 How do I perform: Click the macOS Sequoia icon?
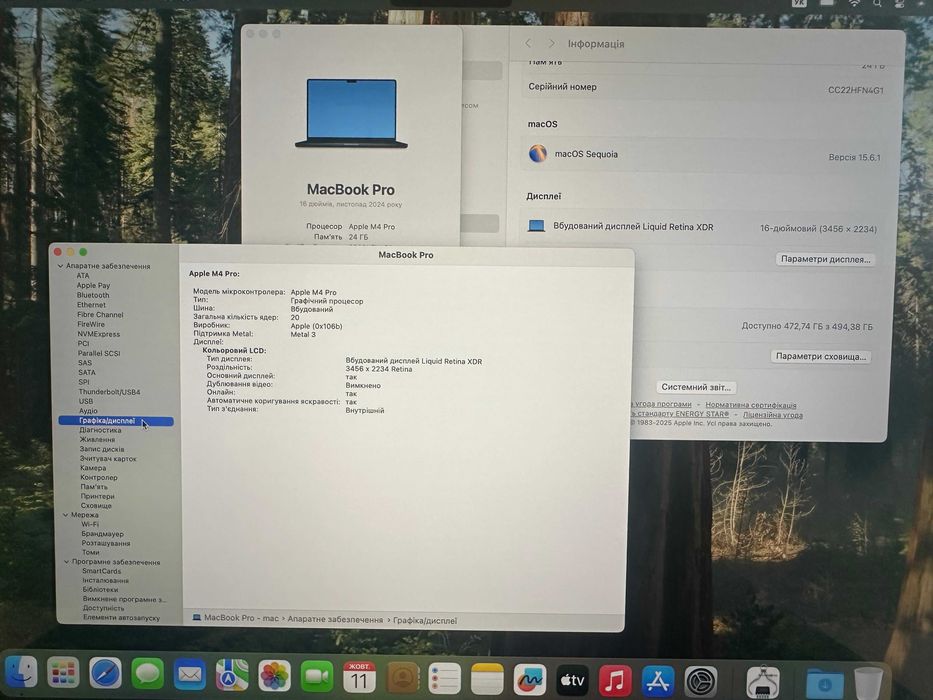538,154
